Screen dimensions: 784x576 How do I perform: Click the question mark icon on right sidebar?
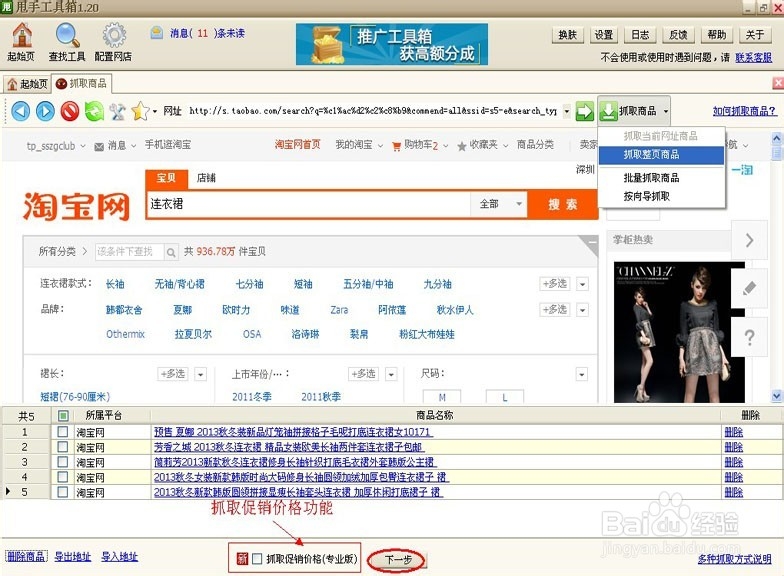coord(749,338)
